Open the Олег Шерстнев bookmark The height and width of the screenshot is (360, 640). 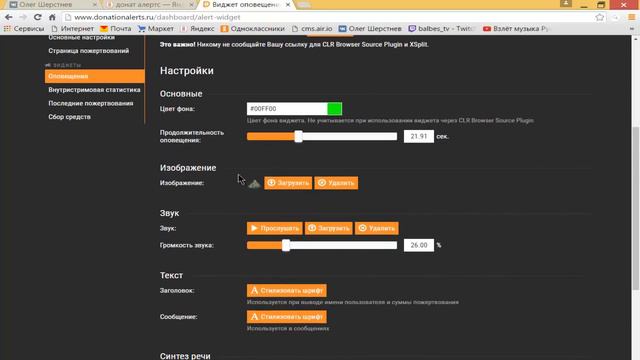(x=370, y=29)
